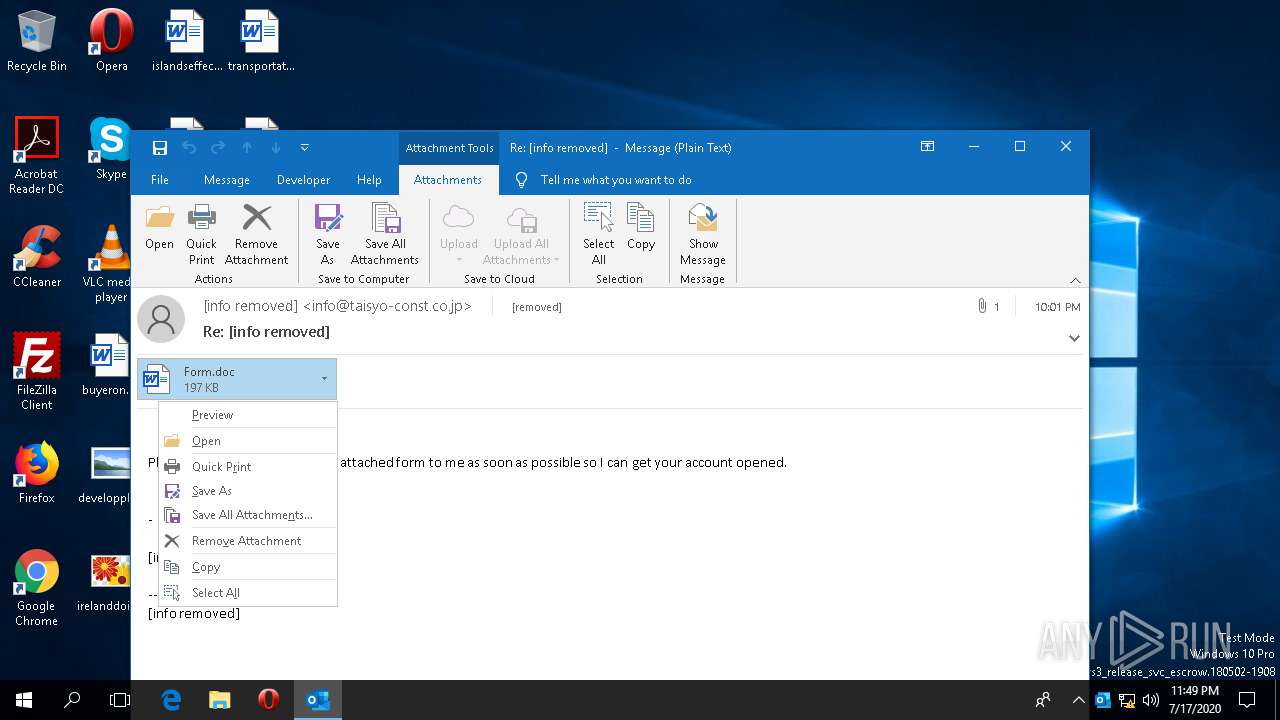The height and width of the screenshot is (720, 1280).
Task: Click Save As in the ribbon
Action: coord(327,235)
